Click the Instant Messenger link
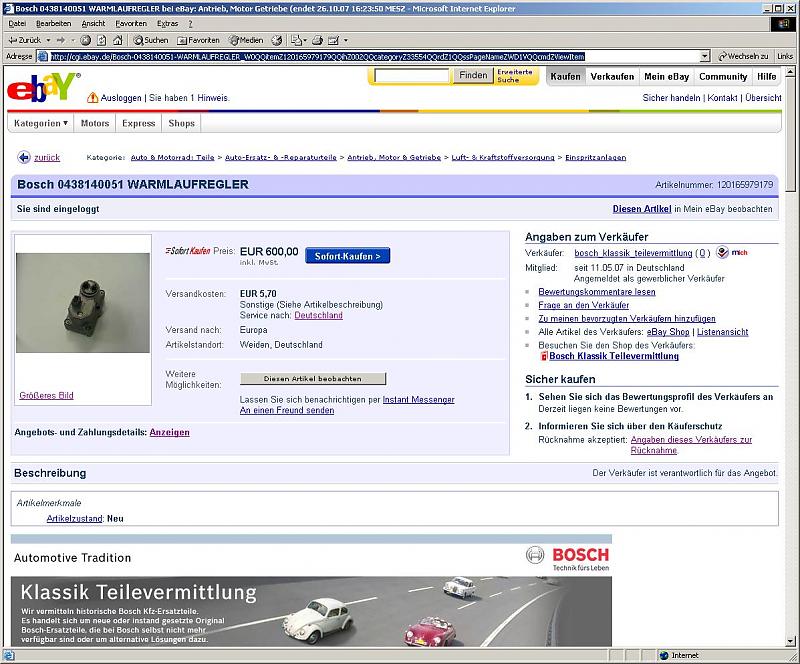Viewport: 800px width, 664px height. coord(418,400)
